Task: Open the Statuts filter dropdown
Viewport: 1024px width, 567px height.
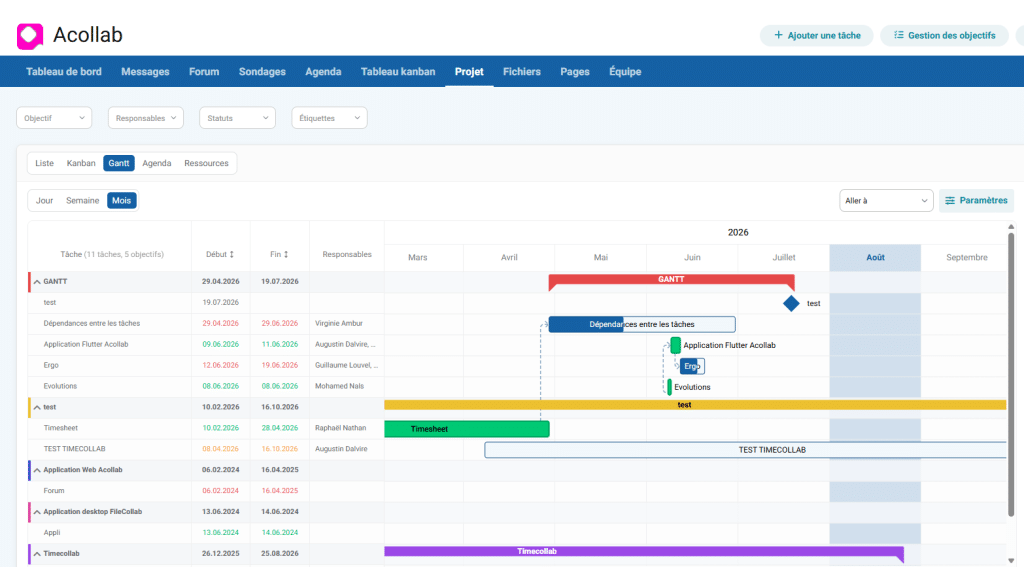Action: [237, 118]
